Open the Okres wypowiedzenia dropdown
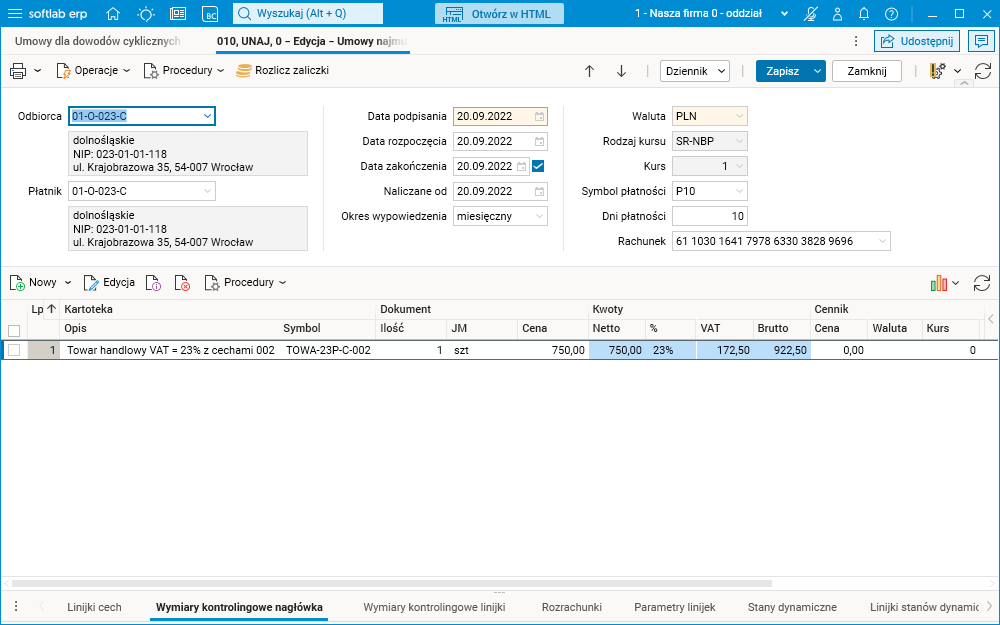 (x=540, y=216)
